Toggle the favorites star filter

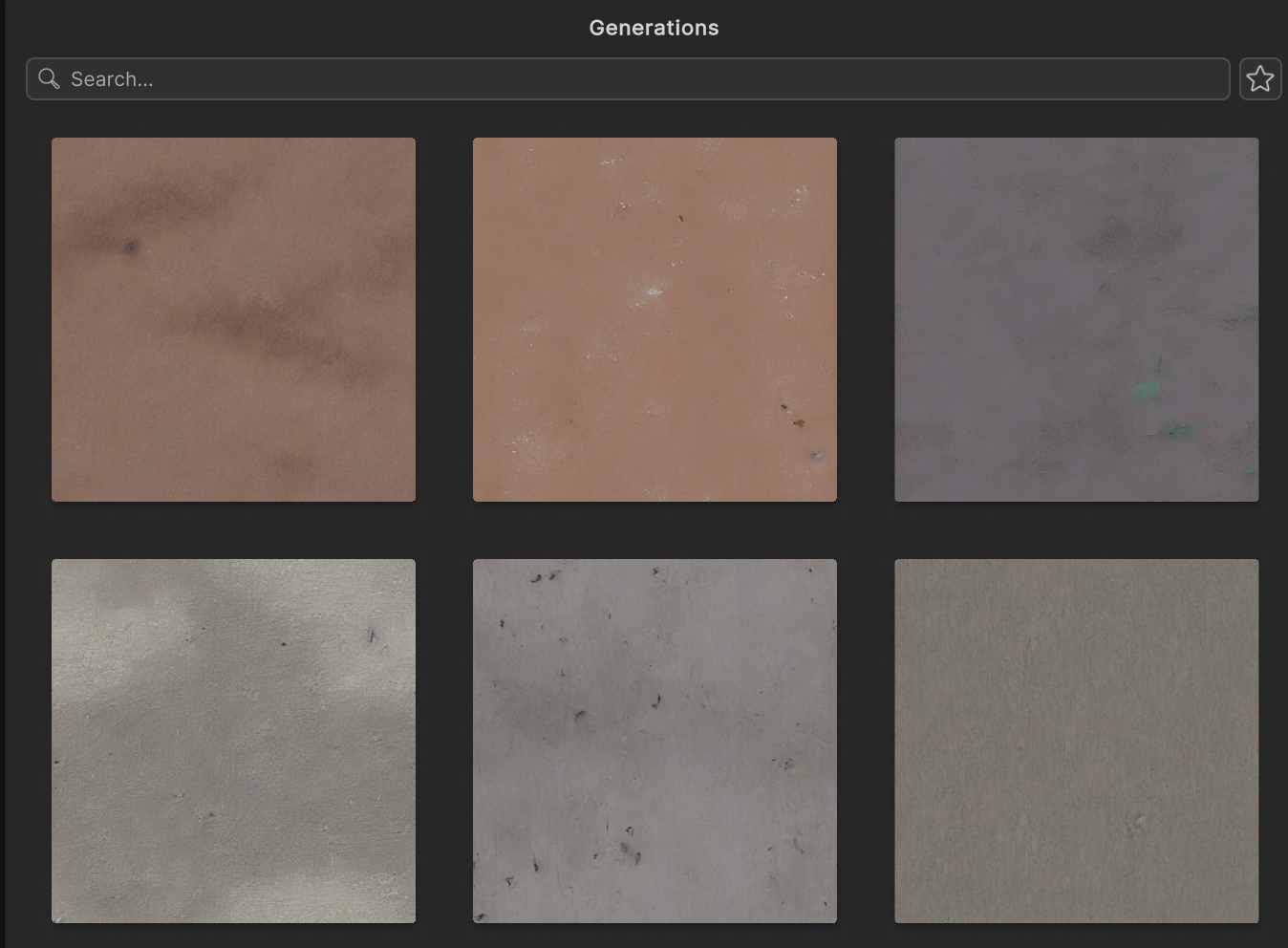click(1260, 78)
